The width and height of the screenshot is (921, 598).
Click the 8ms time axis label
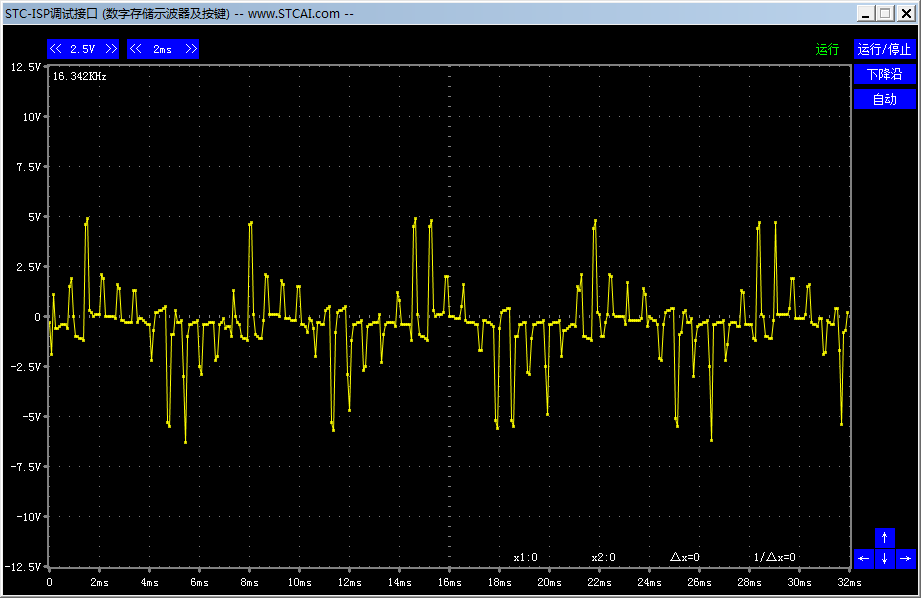[x=250, y=582]
